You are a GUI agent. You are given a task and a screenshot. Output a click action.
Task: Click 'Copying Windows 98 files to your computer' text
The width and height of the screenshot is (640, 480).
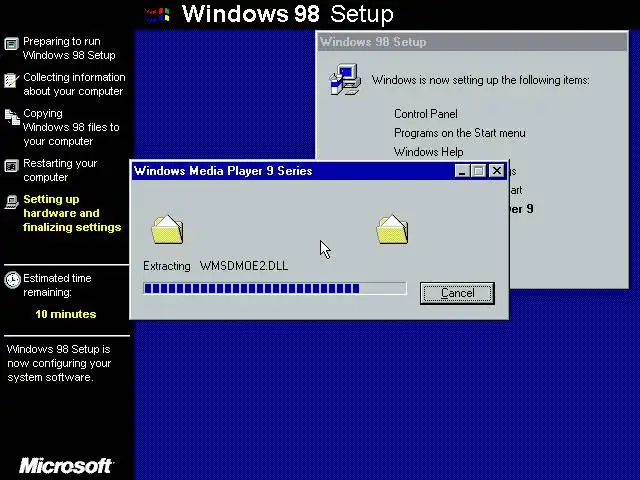[71, 127]
